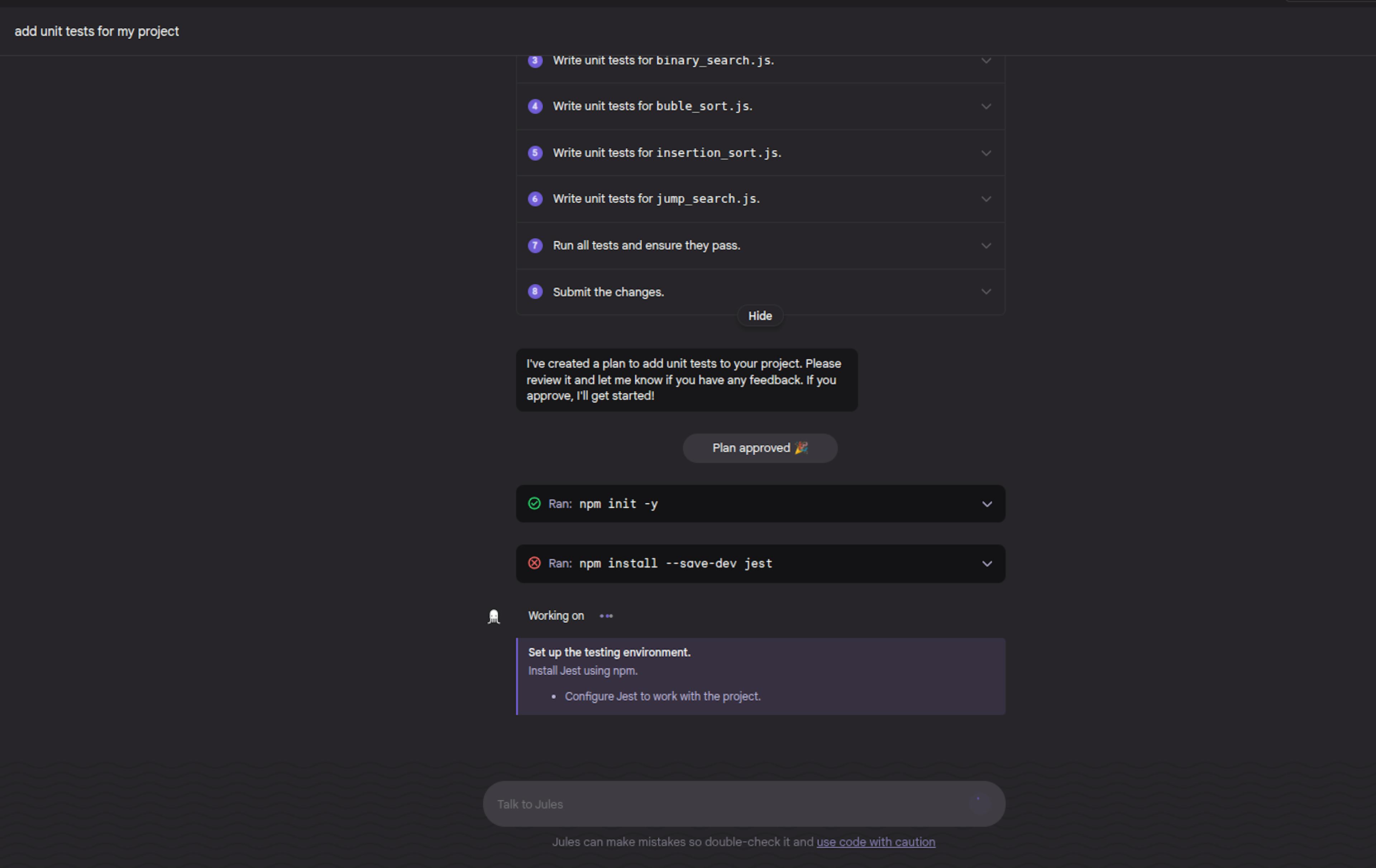This screenshot has height=868, width=1376.
Task: Expand the npm install jest command output
Action: click(986, 564)
